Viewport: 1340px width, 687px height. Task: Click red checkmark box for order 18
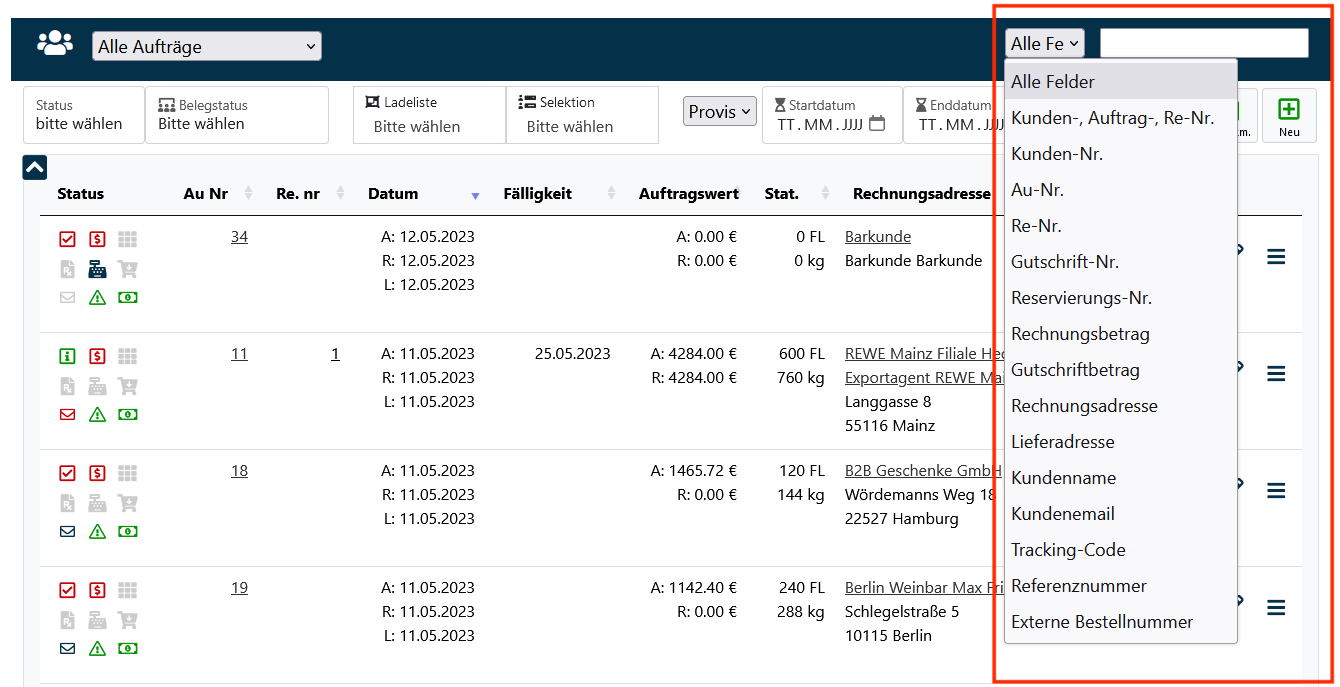(67, 473)
